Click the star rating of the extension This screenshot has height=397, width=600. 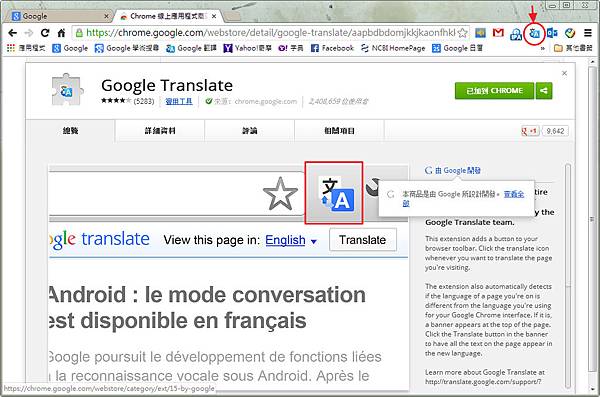[116, 101]
